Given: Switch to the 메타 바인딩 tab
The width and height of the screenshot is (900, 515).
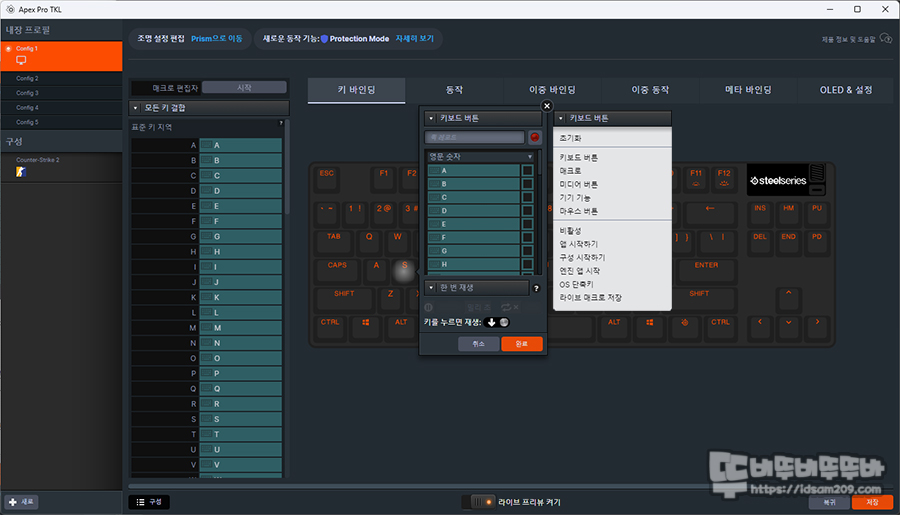Looking at the screenshot, I should click(748, 90).
